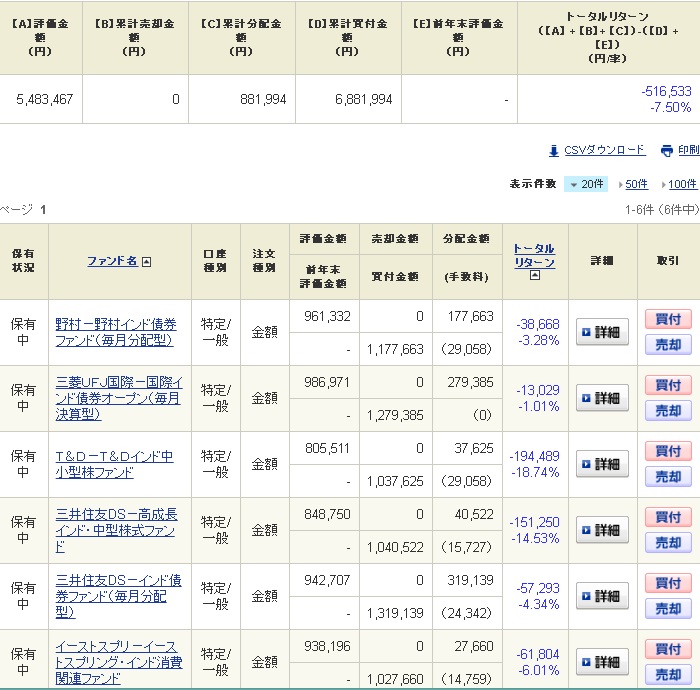Open details for the T&D India small-cap fund
Viewport: 700px width, 690px height.
(602, 464)
